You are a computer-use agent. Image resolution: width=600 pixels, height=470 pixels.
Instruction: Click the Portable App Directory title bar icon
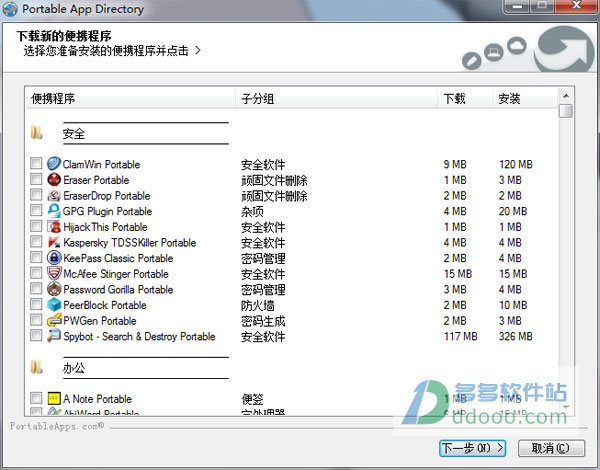click(x=10, y=9)
